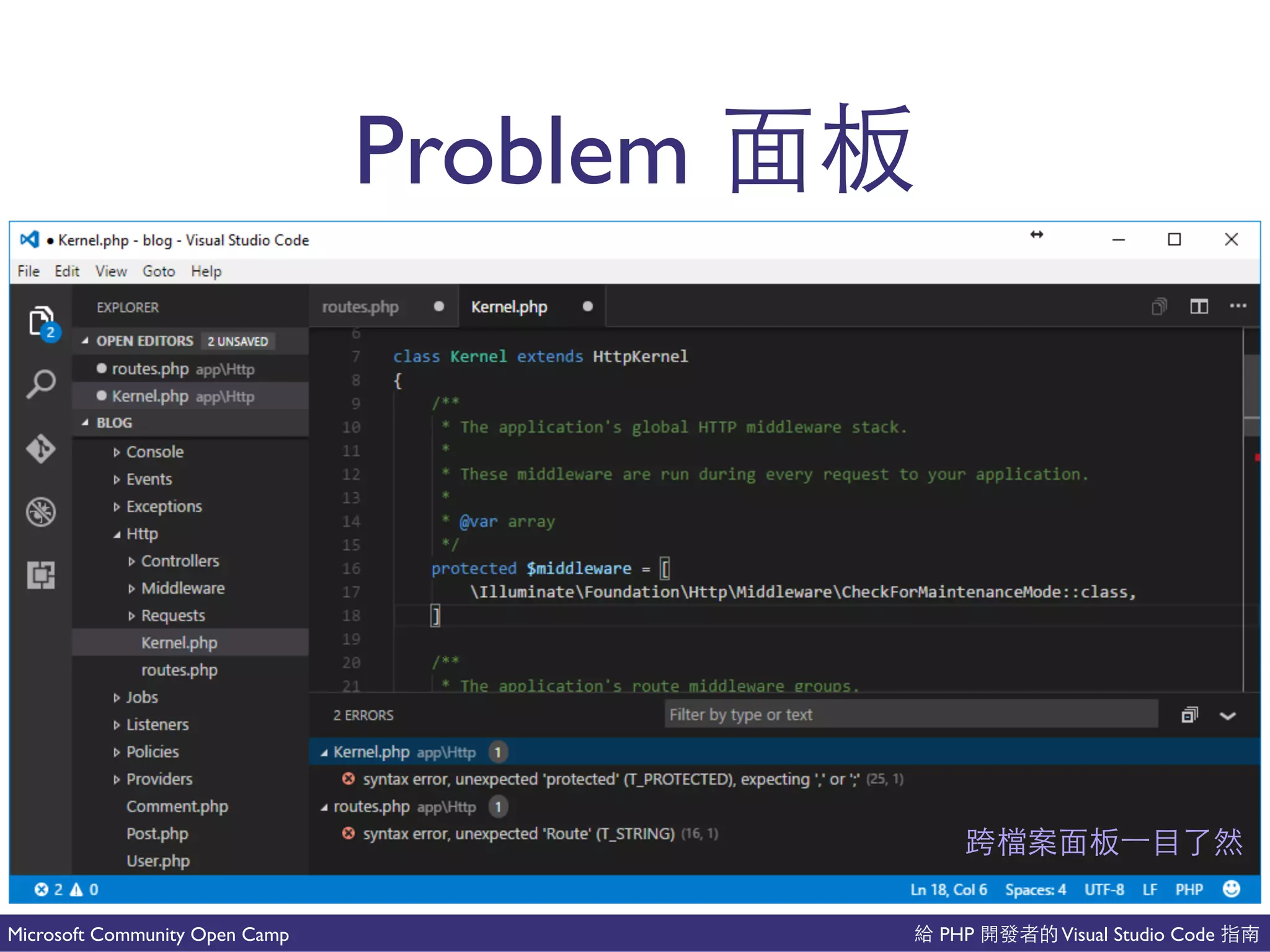Viewport: 1270px width, 952px height.
Task: Open Post.php in the file tree
Action: click(190, 834)
